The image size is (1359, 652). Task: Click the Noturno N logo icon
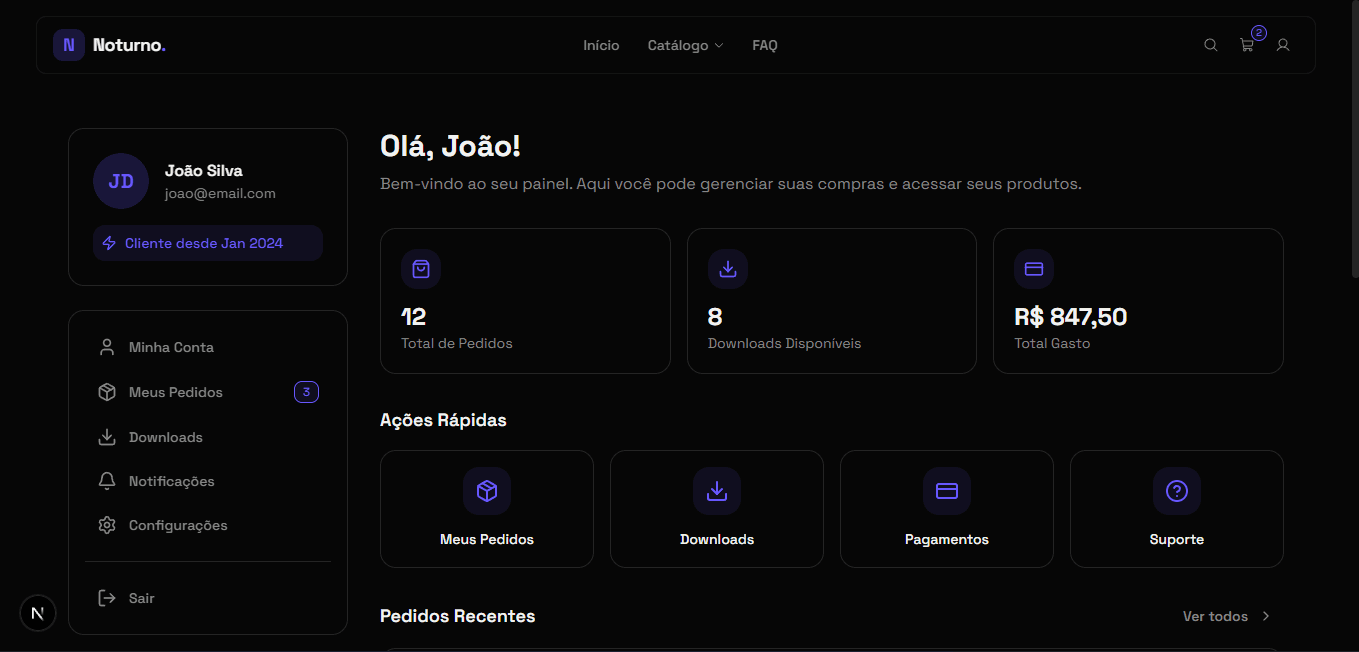(69, 45)
